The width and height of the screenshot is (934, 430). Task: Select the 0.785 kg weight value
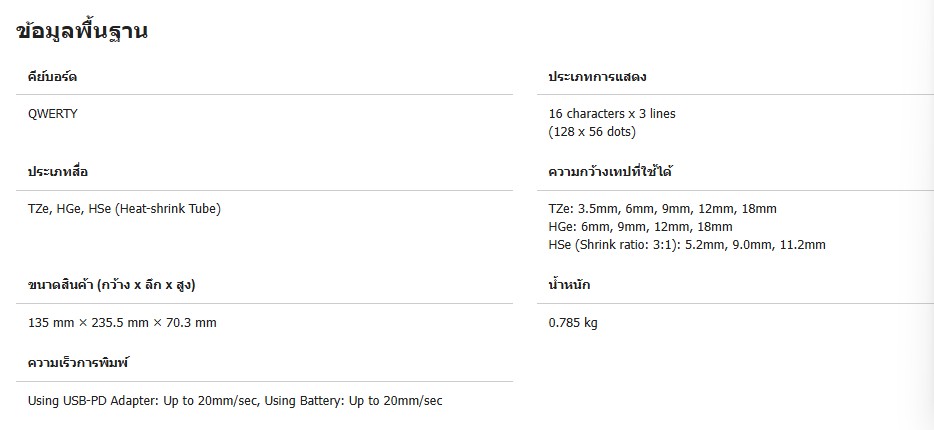click(573, 323)
